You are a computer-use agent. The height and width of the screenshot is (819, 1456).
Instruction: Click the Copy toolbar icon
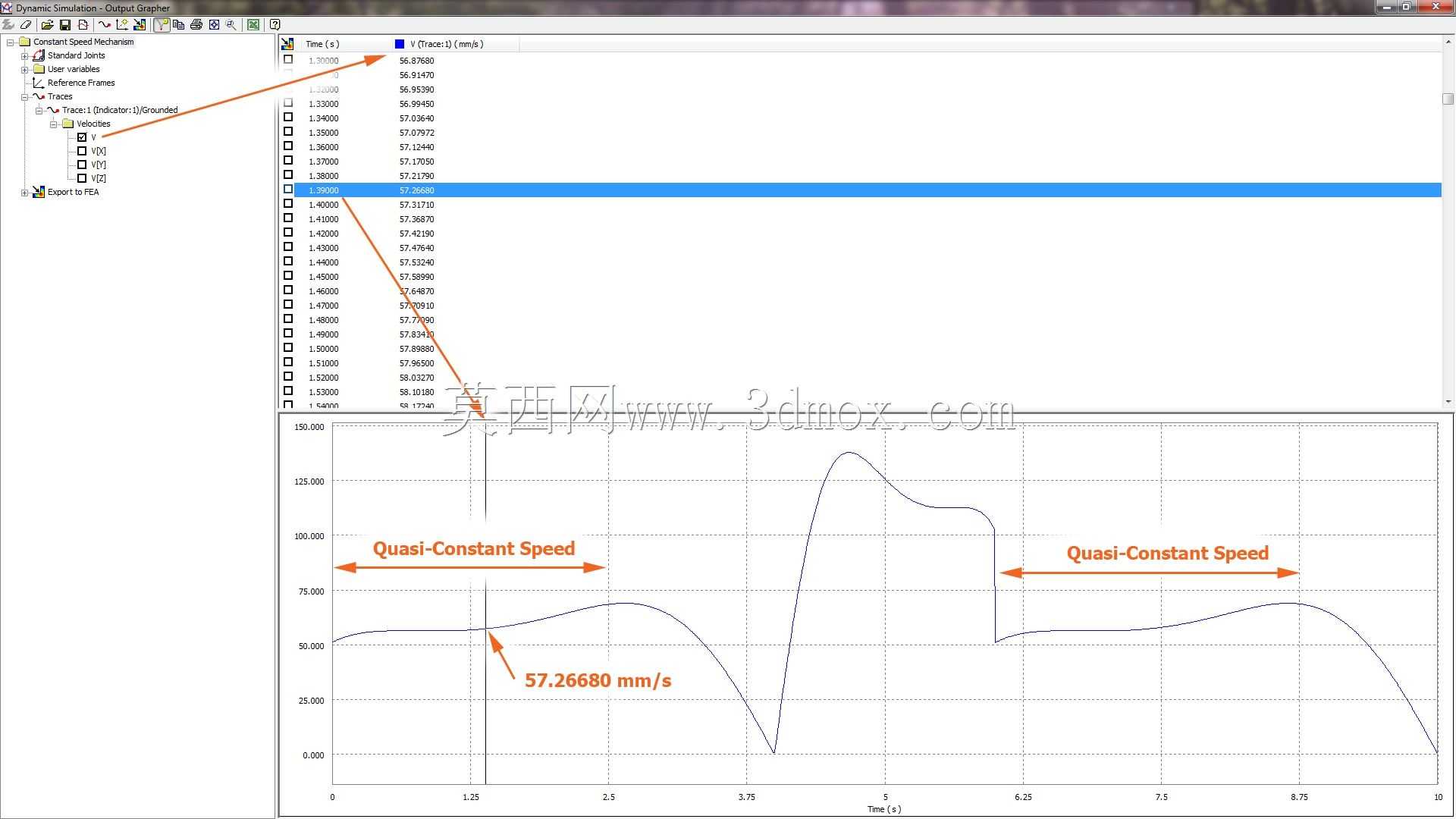click(179, 25)
